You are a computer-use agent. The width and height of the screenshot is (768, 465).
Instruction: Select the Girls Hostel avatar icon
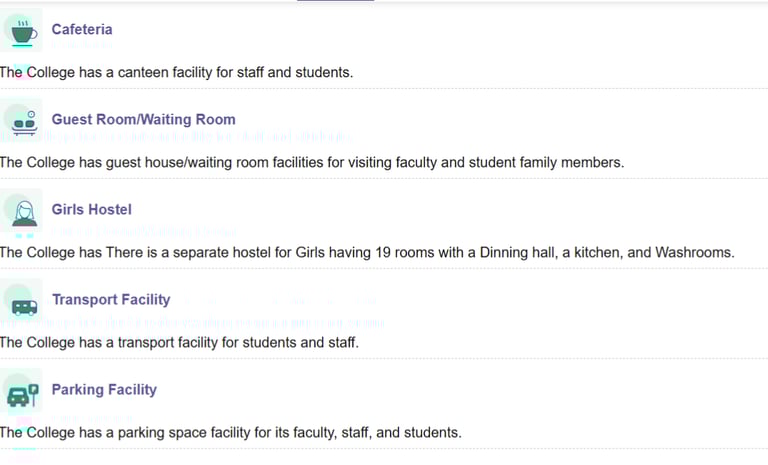pos(21,210)
